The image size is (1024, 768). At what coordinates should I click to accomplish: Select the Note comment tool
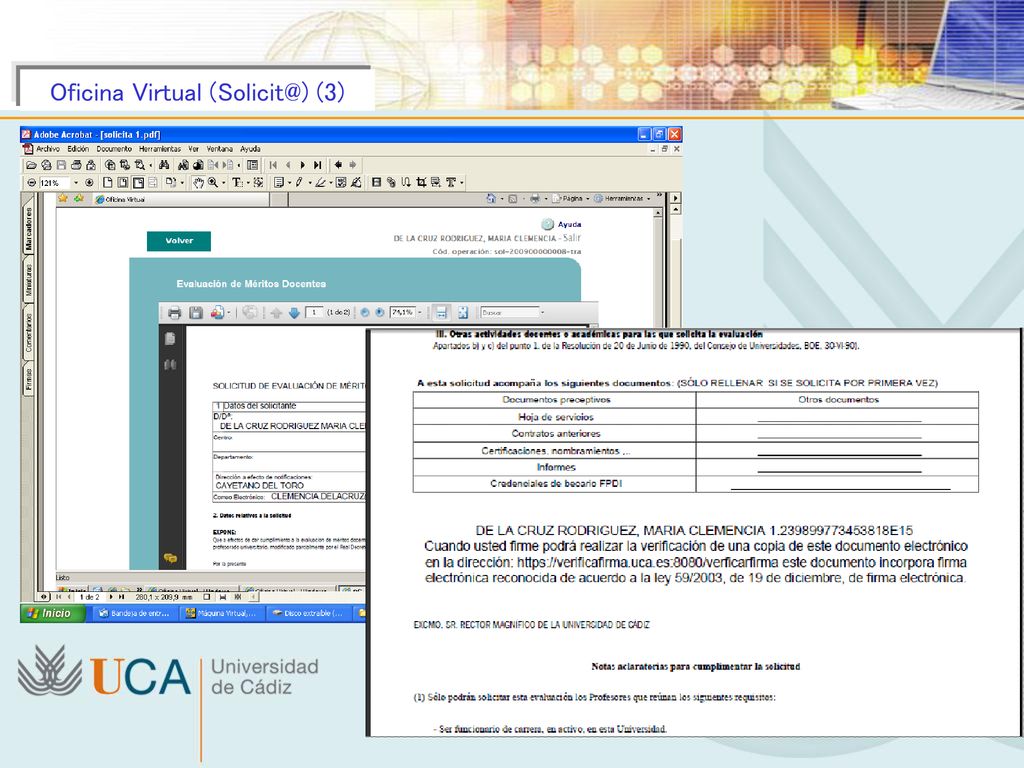pyautogui.click(x=278, y=182)
